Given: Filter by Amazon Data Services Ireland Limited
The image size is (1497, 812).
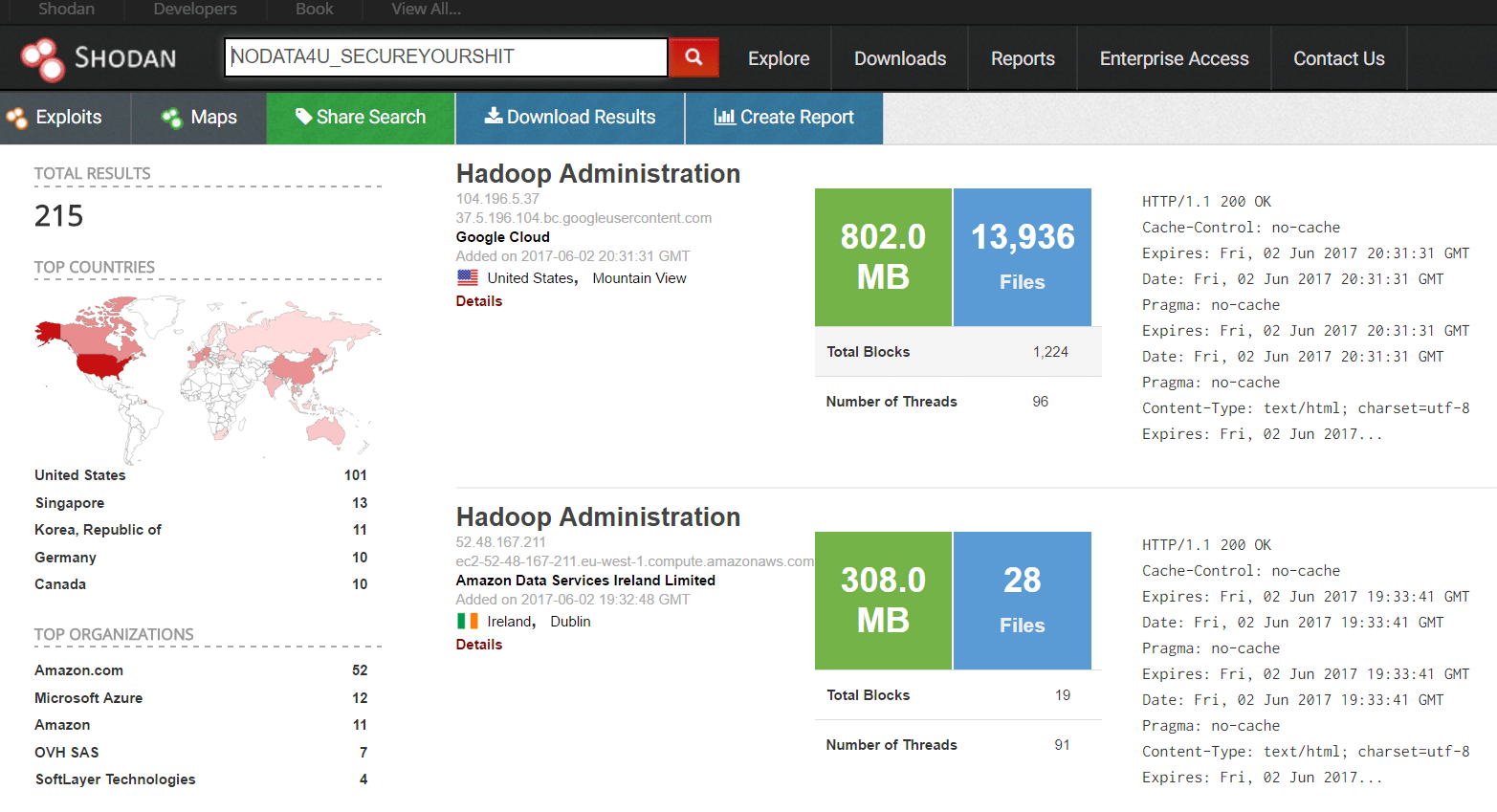Looking at the screenshot, I should [x=585, y=581].
